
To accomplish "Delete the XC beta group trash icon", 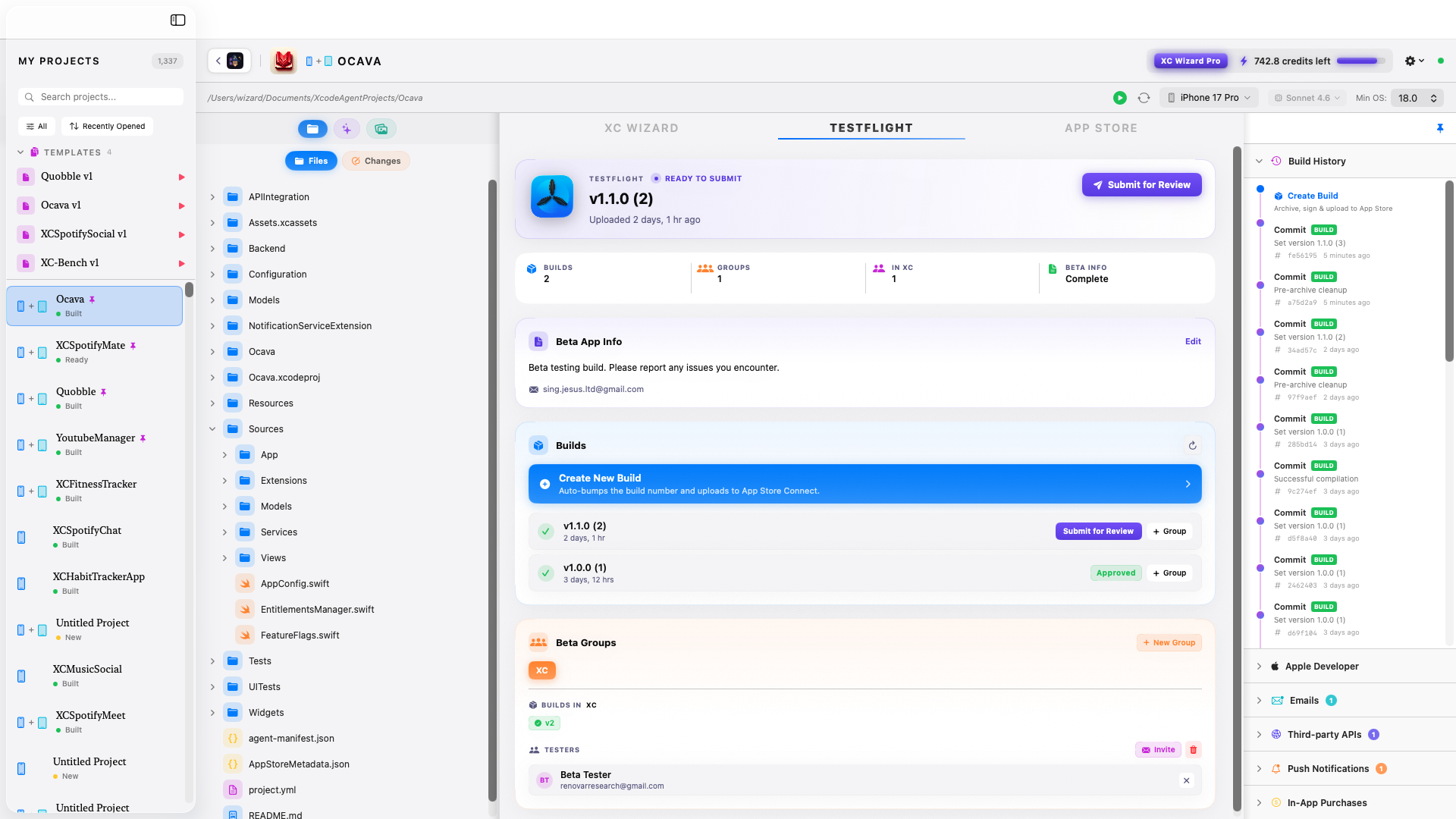I will [1193, 750].
